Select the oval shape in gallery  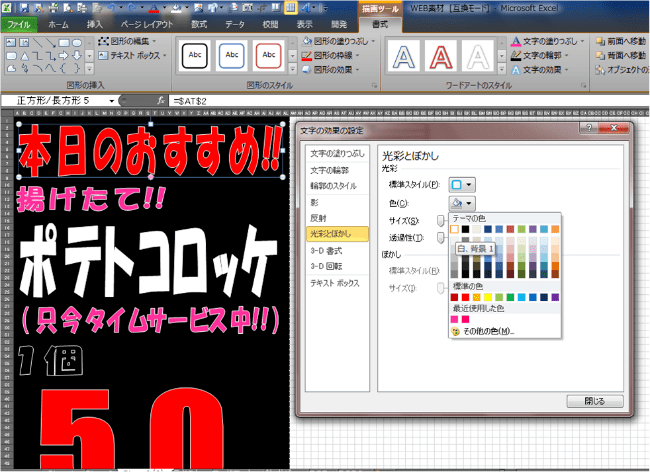point(77,42)
